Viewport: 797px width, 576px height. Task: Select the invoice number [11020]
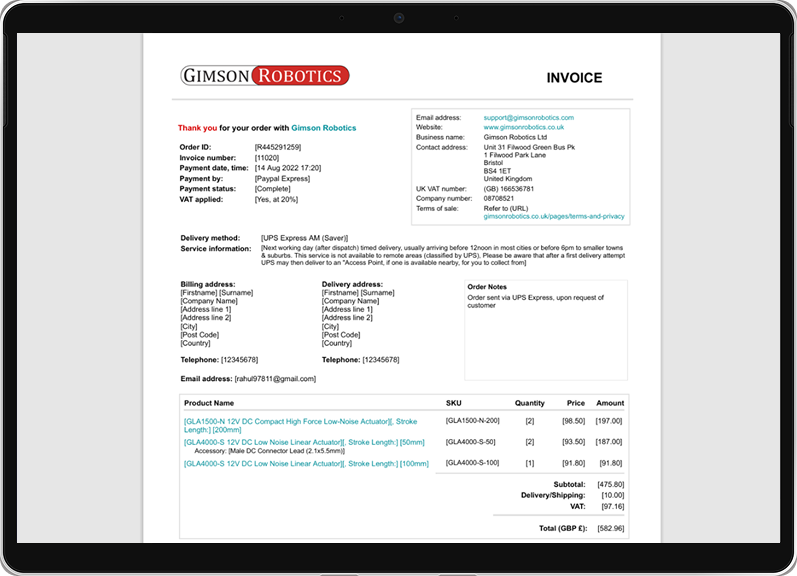pyautogui.click(x=267, y=158)
